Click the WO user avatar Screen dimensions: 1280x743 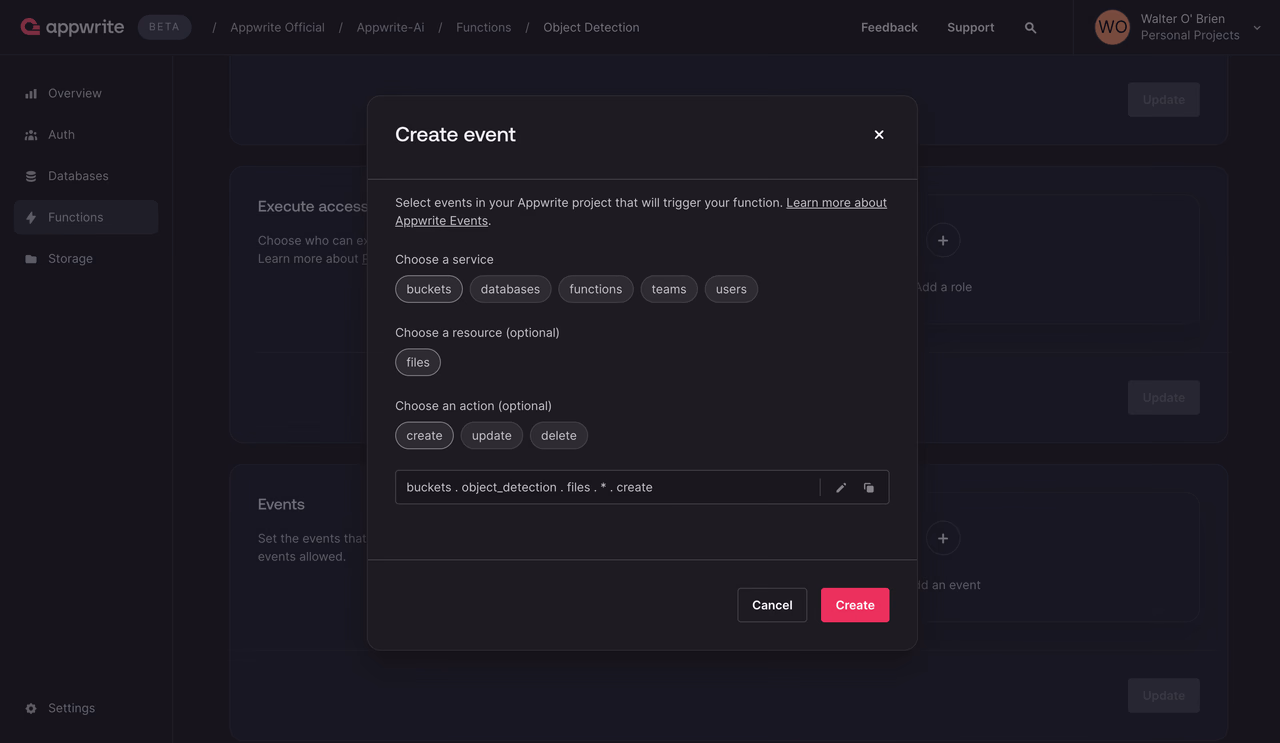tap(1112, 27)
